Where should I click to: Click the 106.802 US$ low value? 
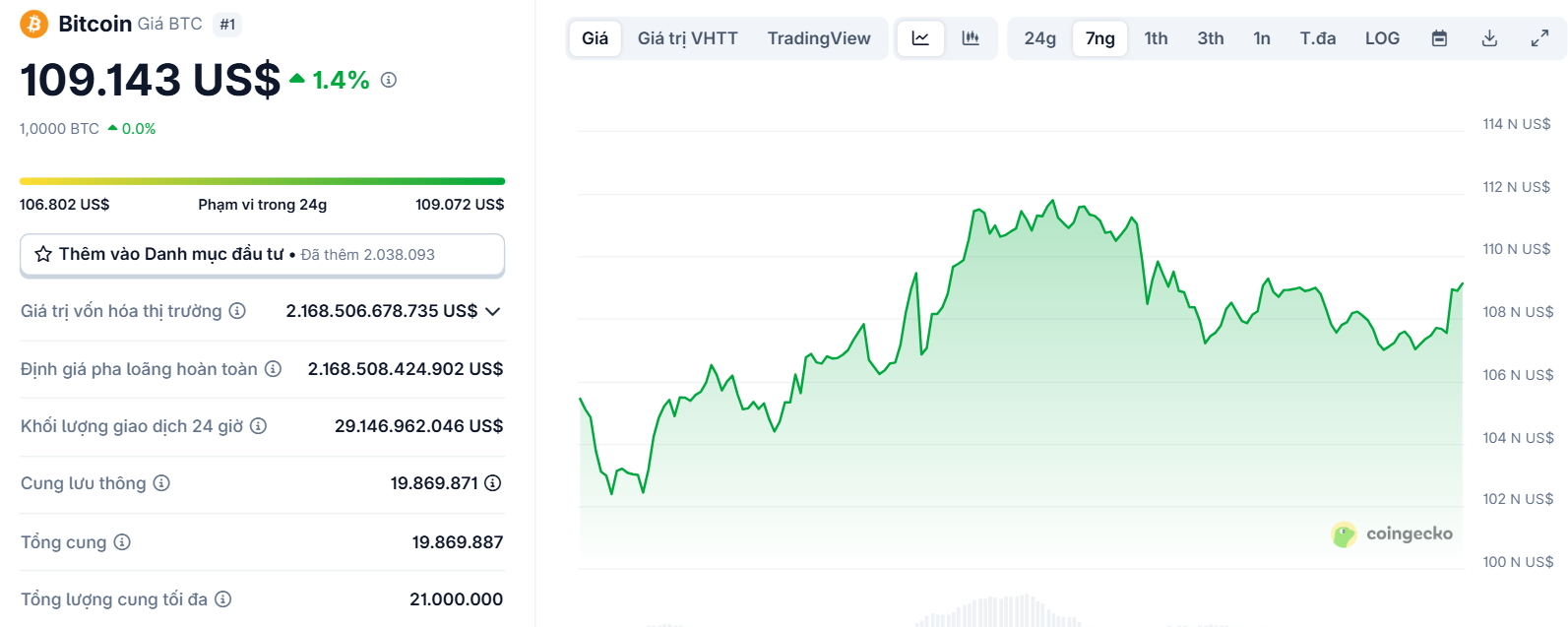pyautogui.click(x=65, y=205)
